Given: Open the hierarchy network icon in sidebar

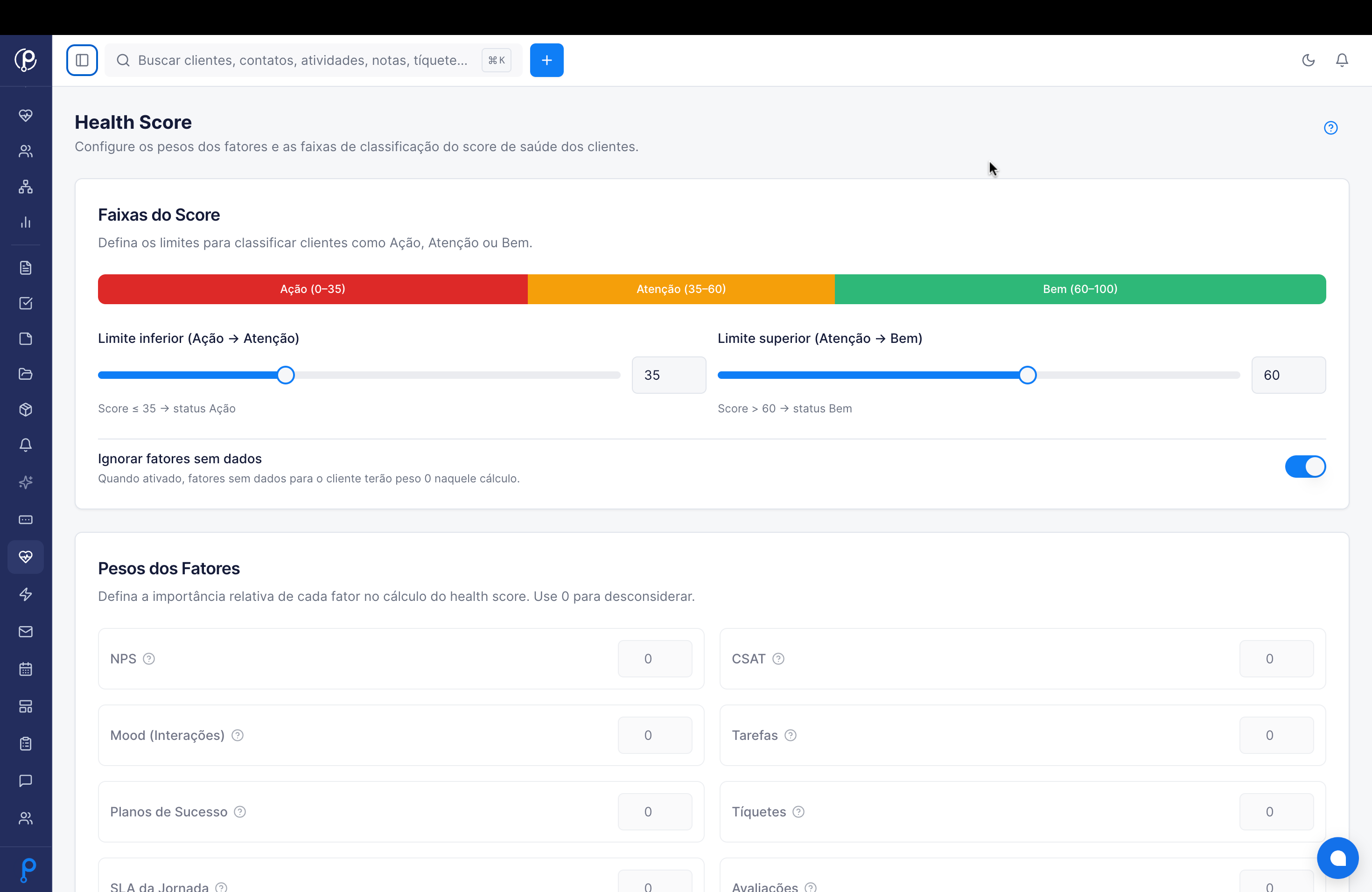Looking at the screenshot, I should [x=25, y=187].
